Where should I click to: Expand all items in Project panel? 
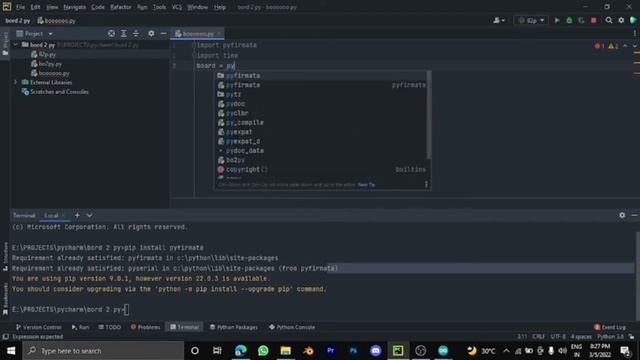point(124,33)
